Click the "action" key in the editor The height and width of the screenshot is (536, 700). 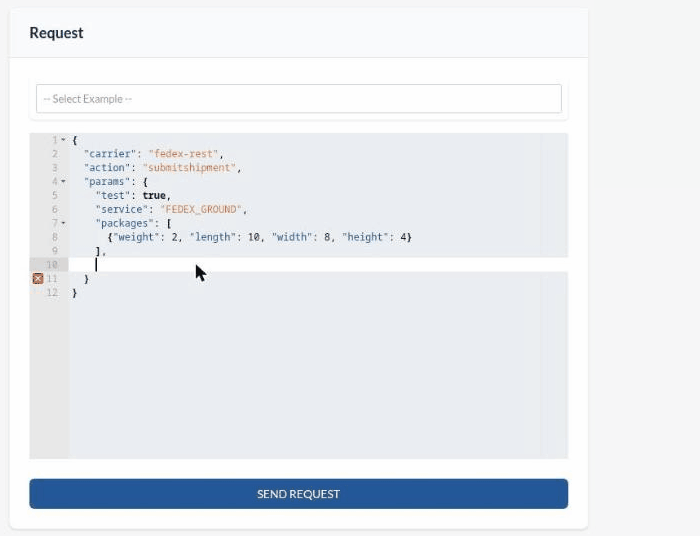pyautogui.click(x=107, y=168)
